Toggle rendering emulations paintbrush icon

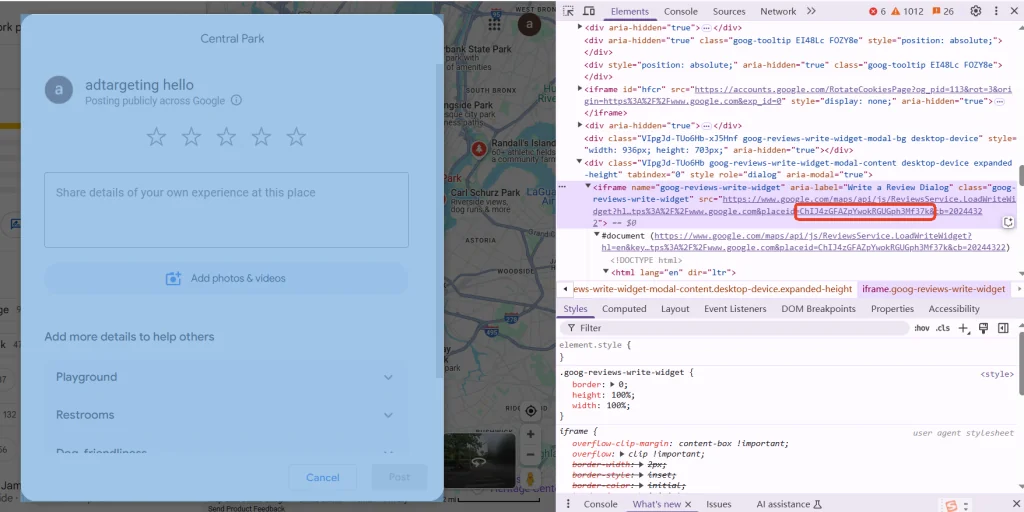tap(984, 328)
